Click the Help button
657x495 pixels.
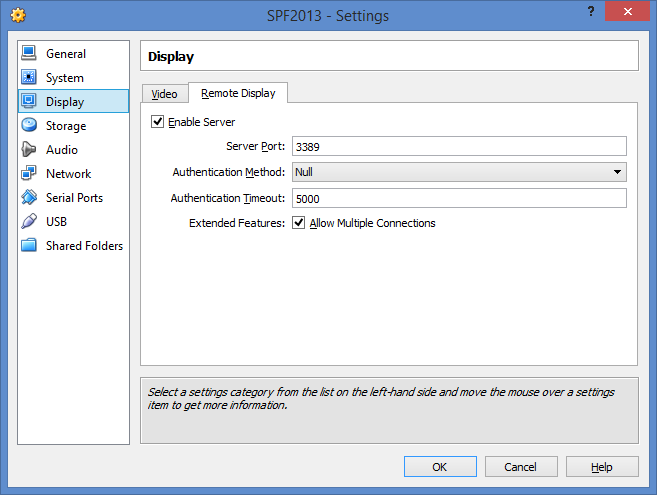tap(601, 467)
